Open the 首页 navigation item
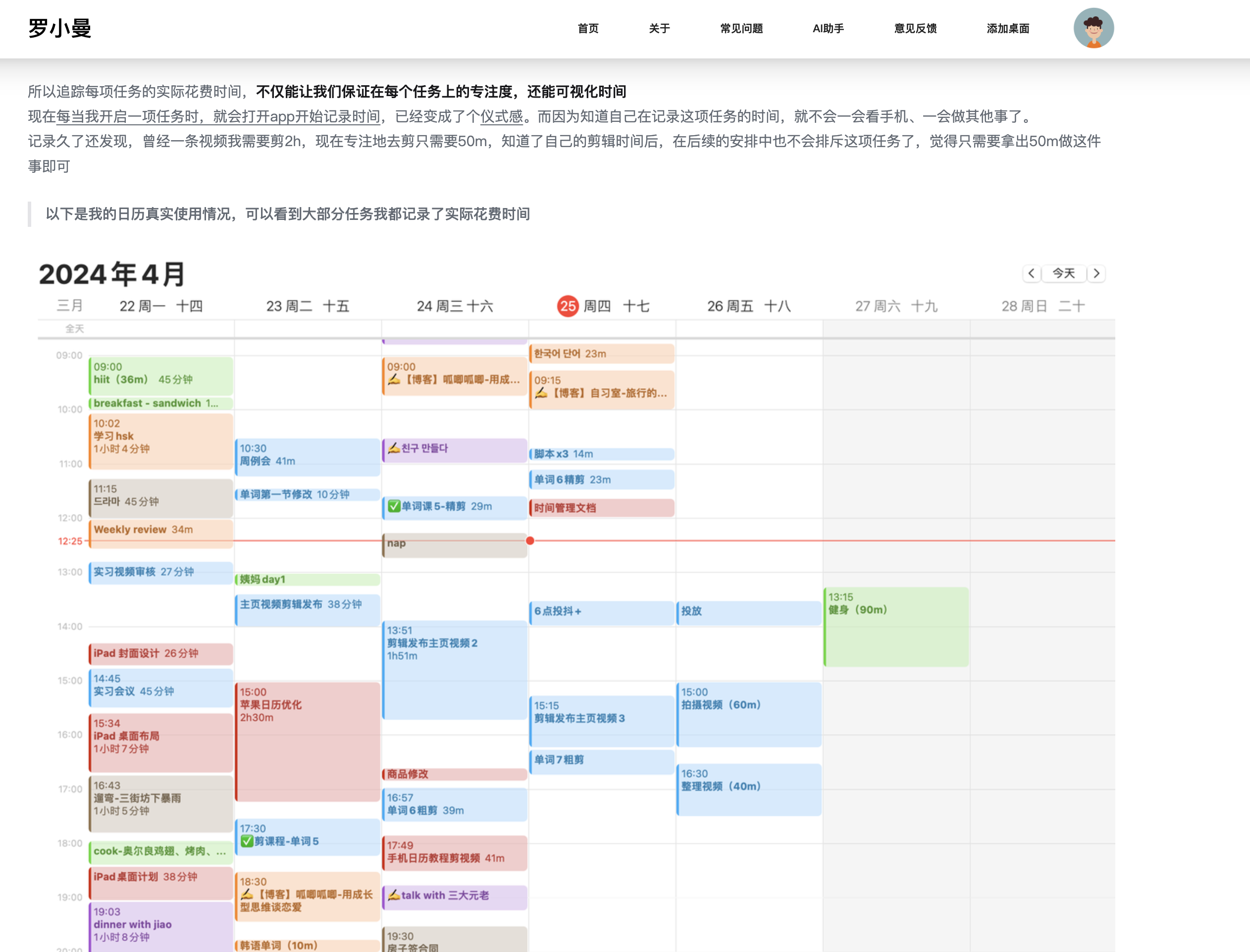Image resolution: width=1250 pixels, height=952 pixels. click(587, 28)
